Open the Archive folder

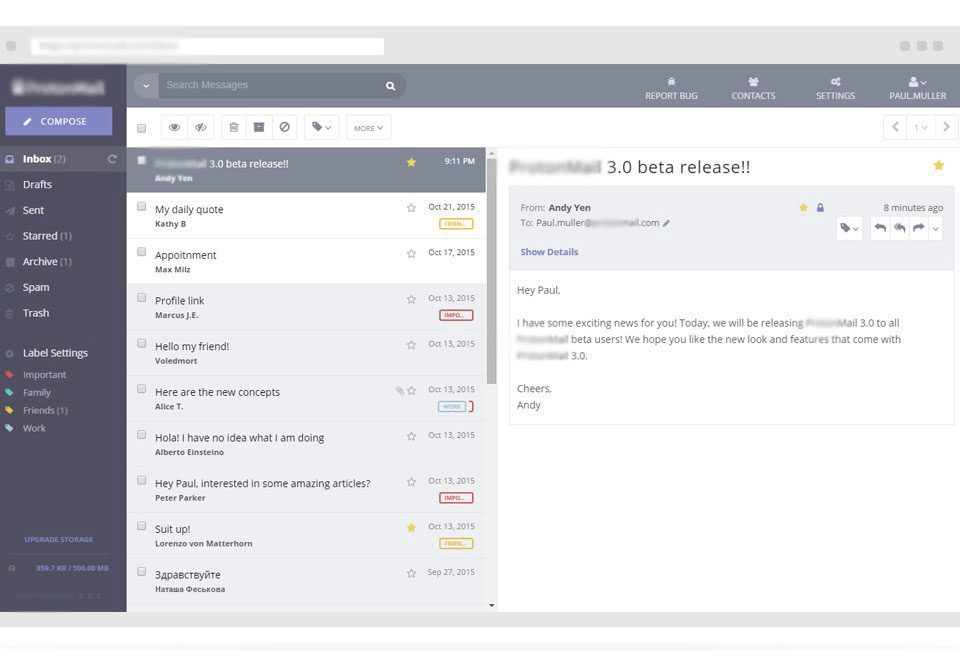47,262
